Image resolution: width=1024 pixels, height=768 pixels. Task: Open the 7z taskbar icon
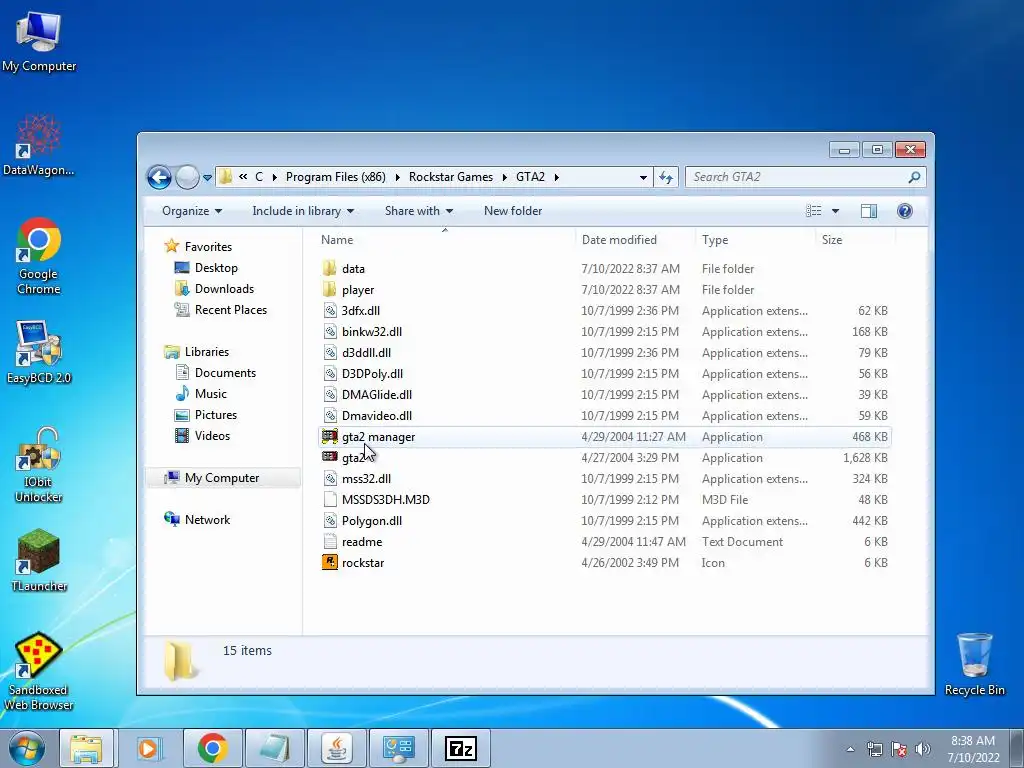[x=460, y=748]
